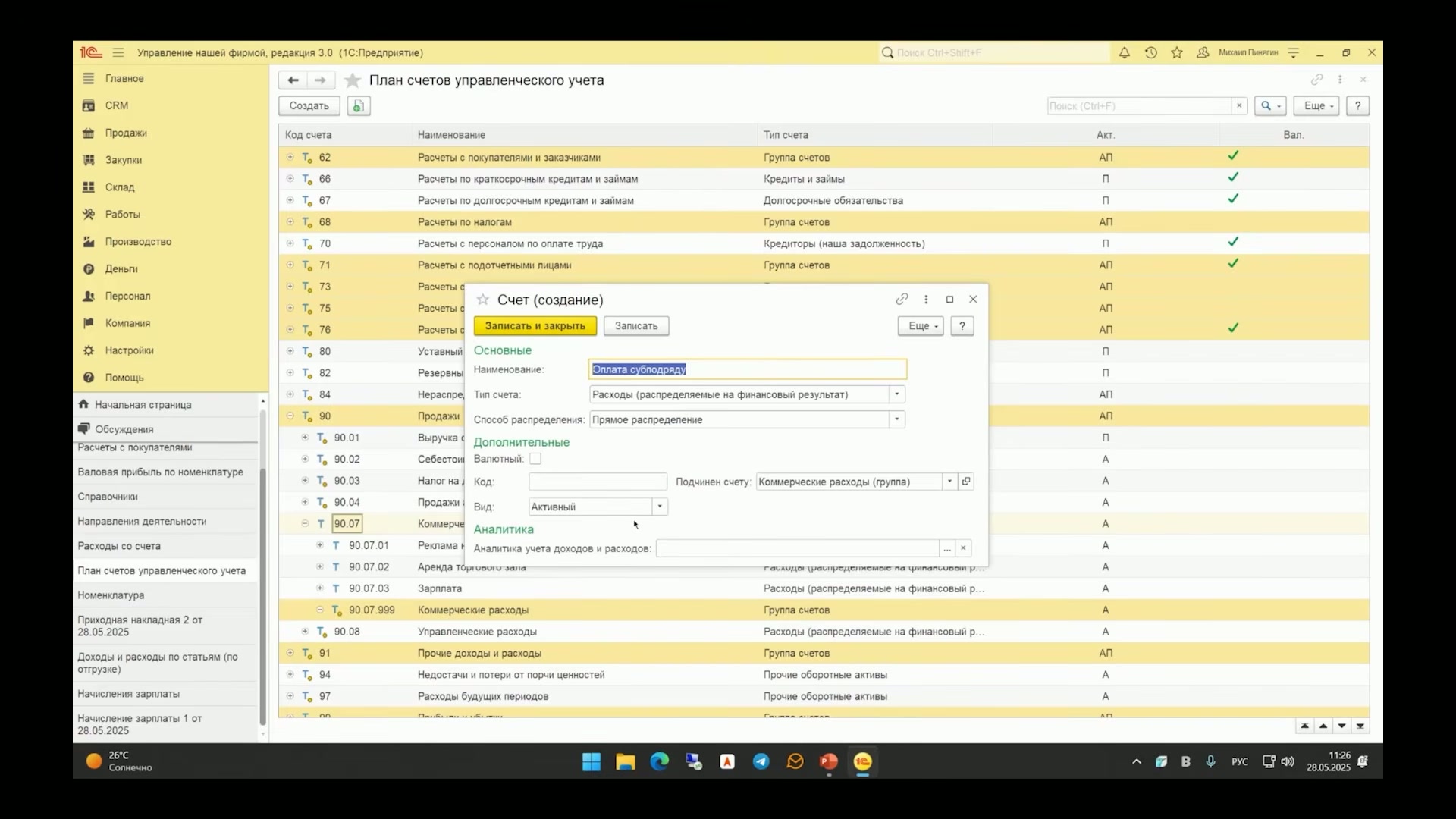This screenshot has height=819, width=1456.
Task: Click the Создать button
Action: 309,106
